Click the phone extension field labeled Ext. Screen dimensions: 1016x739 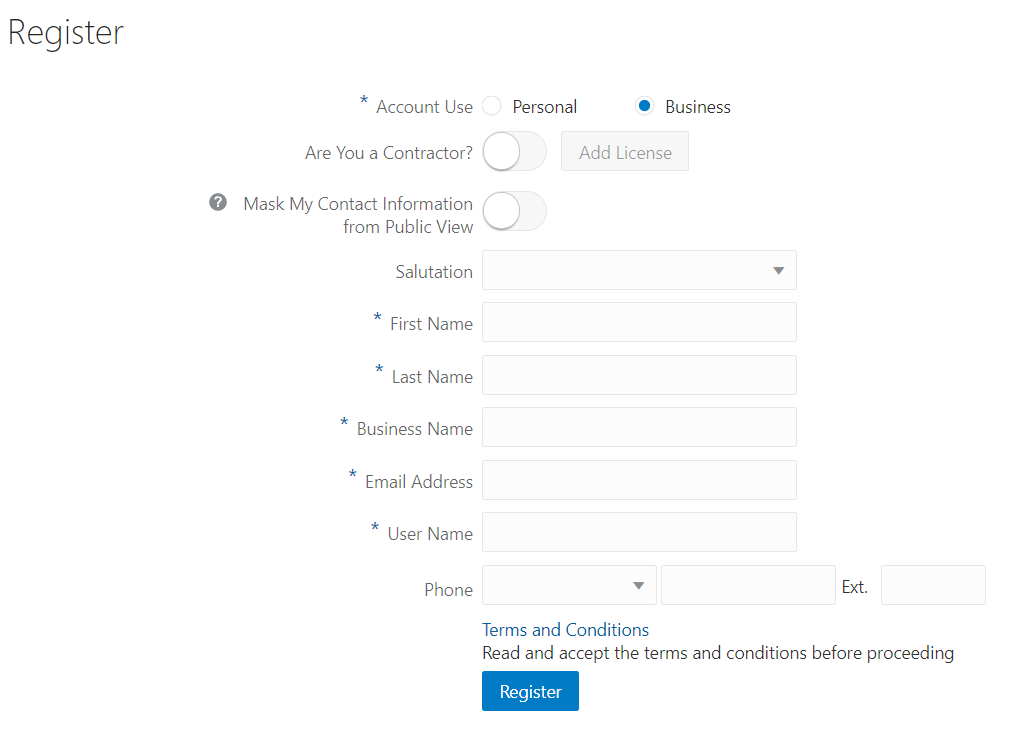933,585
